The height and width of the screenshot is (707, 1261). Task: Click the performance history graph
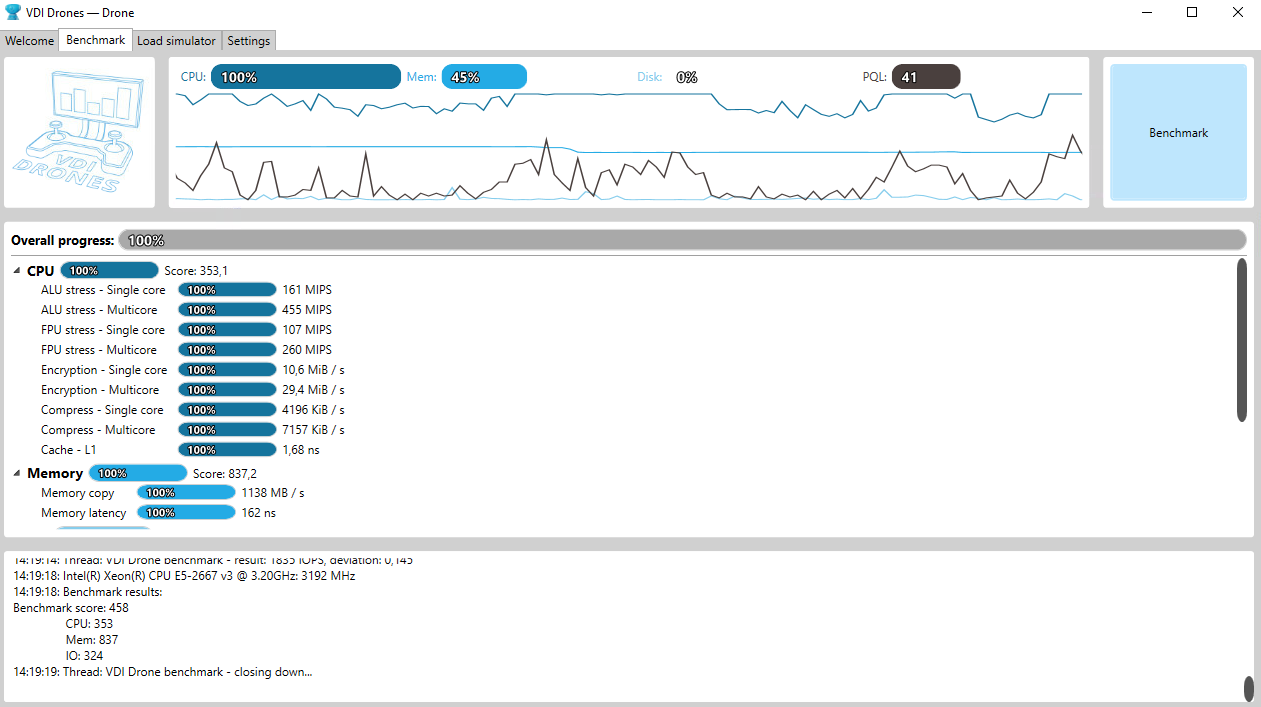[x=629, y=146]
